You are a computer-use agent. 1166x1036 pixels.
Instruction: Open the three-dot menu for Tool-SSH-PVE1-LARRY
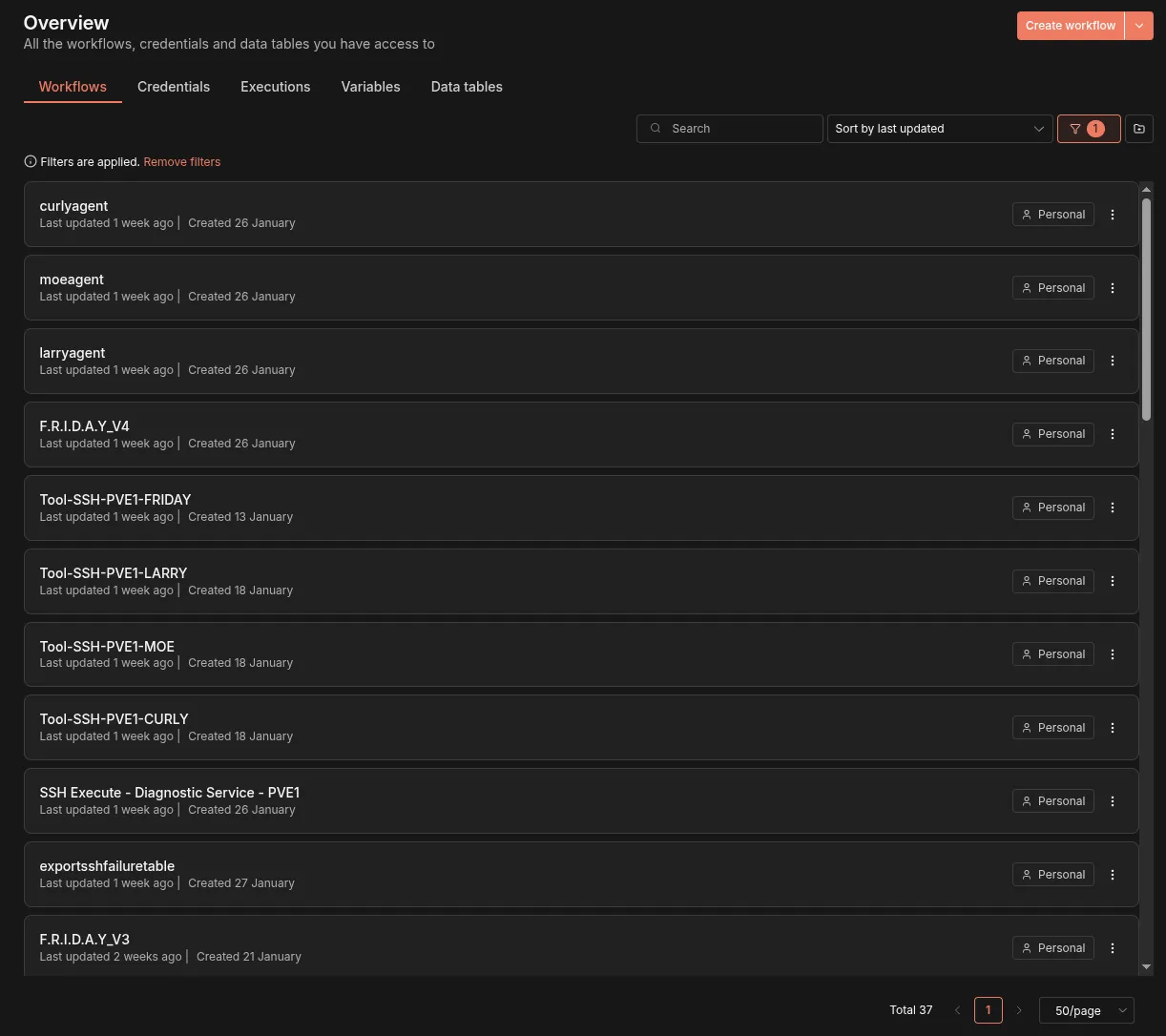click(x=1113, y=580)
